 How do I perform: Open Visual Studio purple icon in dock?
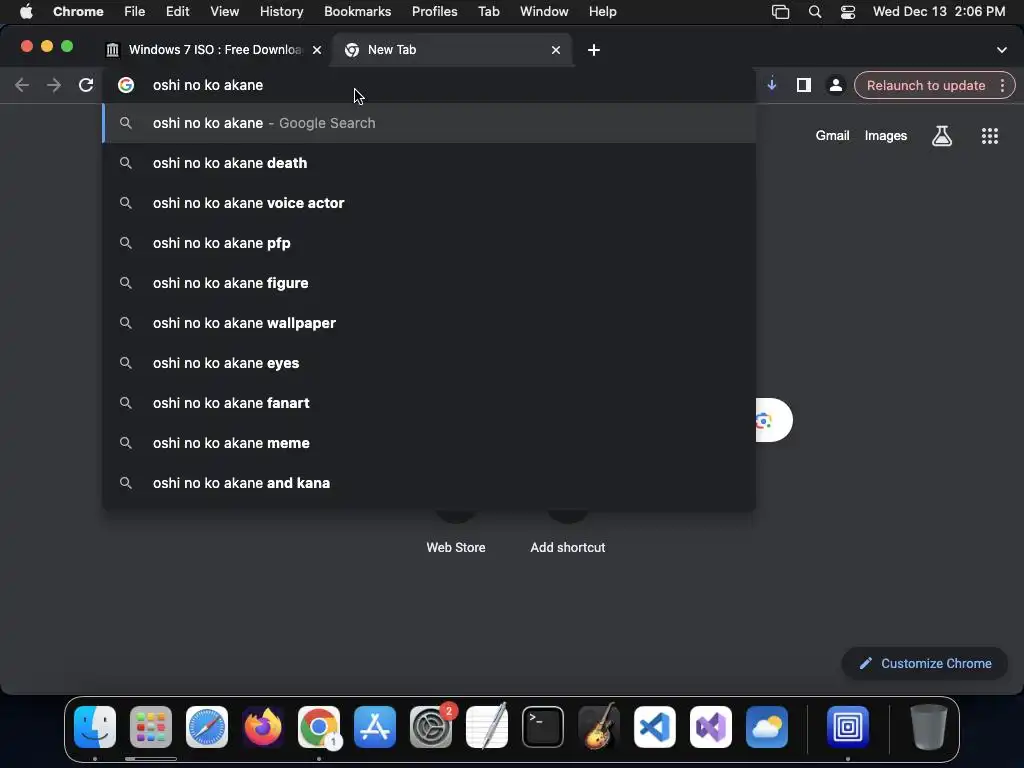pyautogui.click(x=711, y=727)
